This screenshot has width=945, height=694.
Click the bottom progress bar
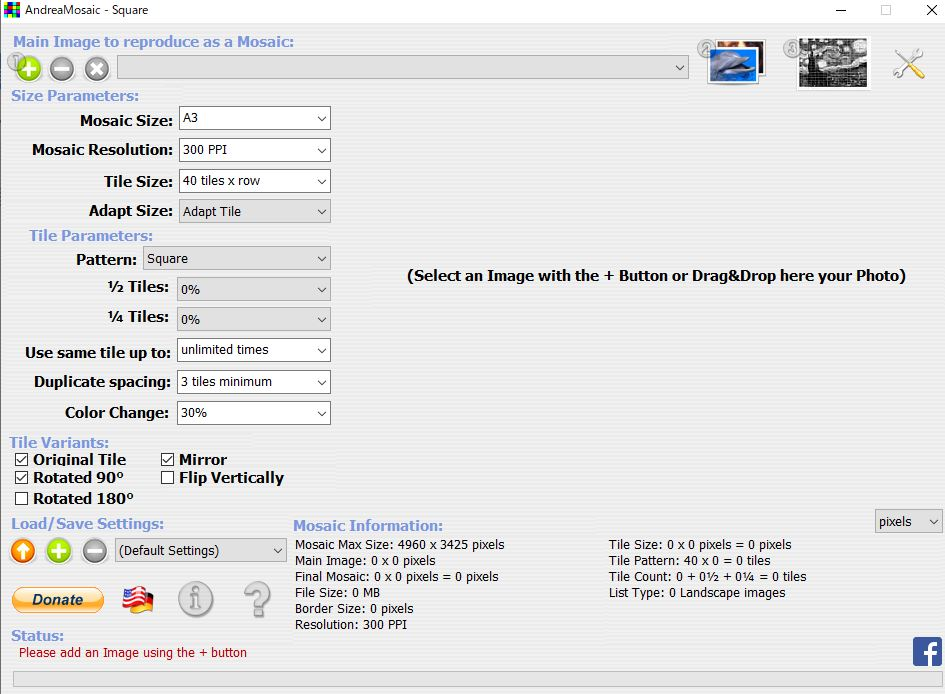477,679
